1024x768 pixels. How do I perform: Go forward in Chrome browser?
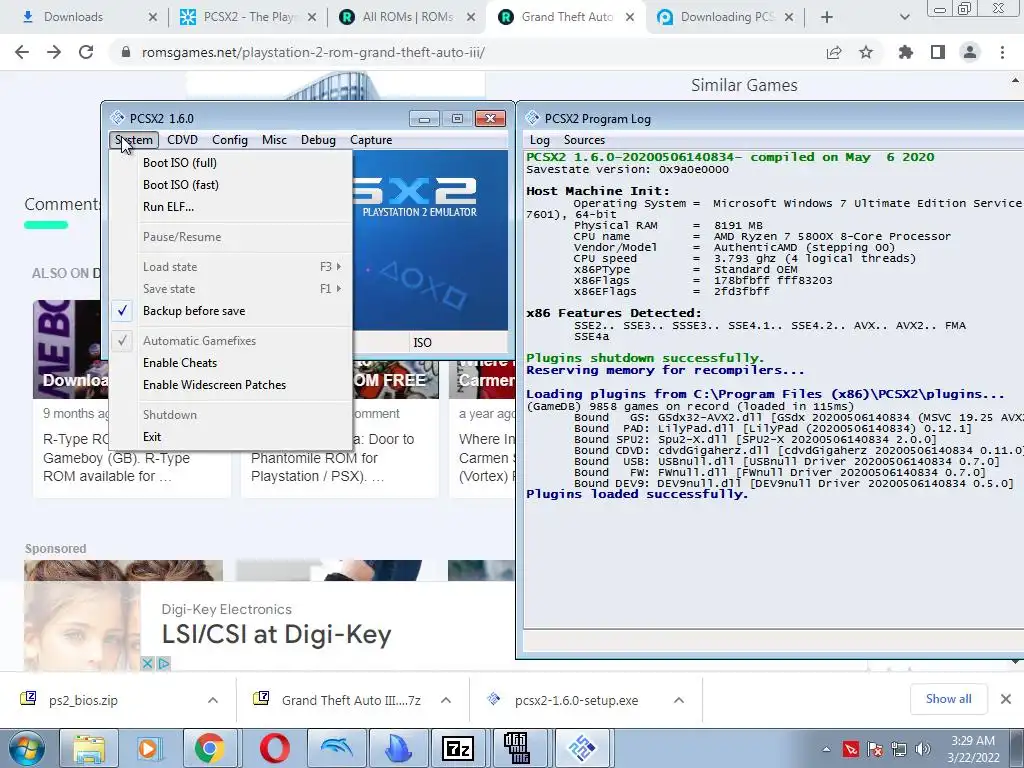tap(54, 52)
